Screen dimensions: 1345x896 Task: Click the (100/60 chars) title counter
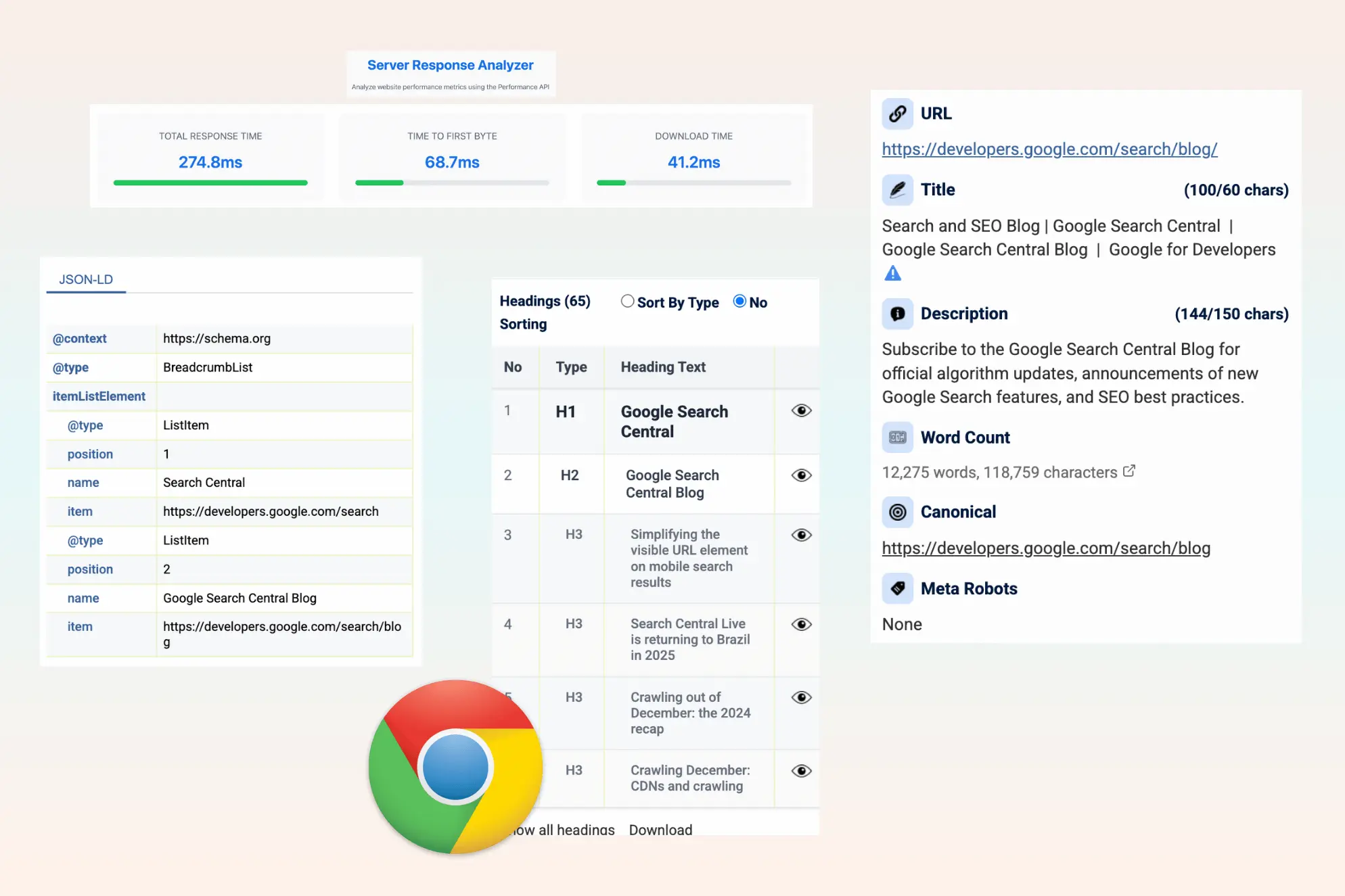[x=1236, y=191]
